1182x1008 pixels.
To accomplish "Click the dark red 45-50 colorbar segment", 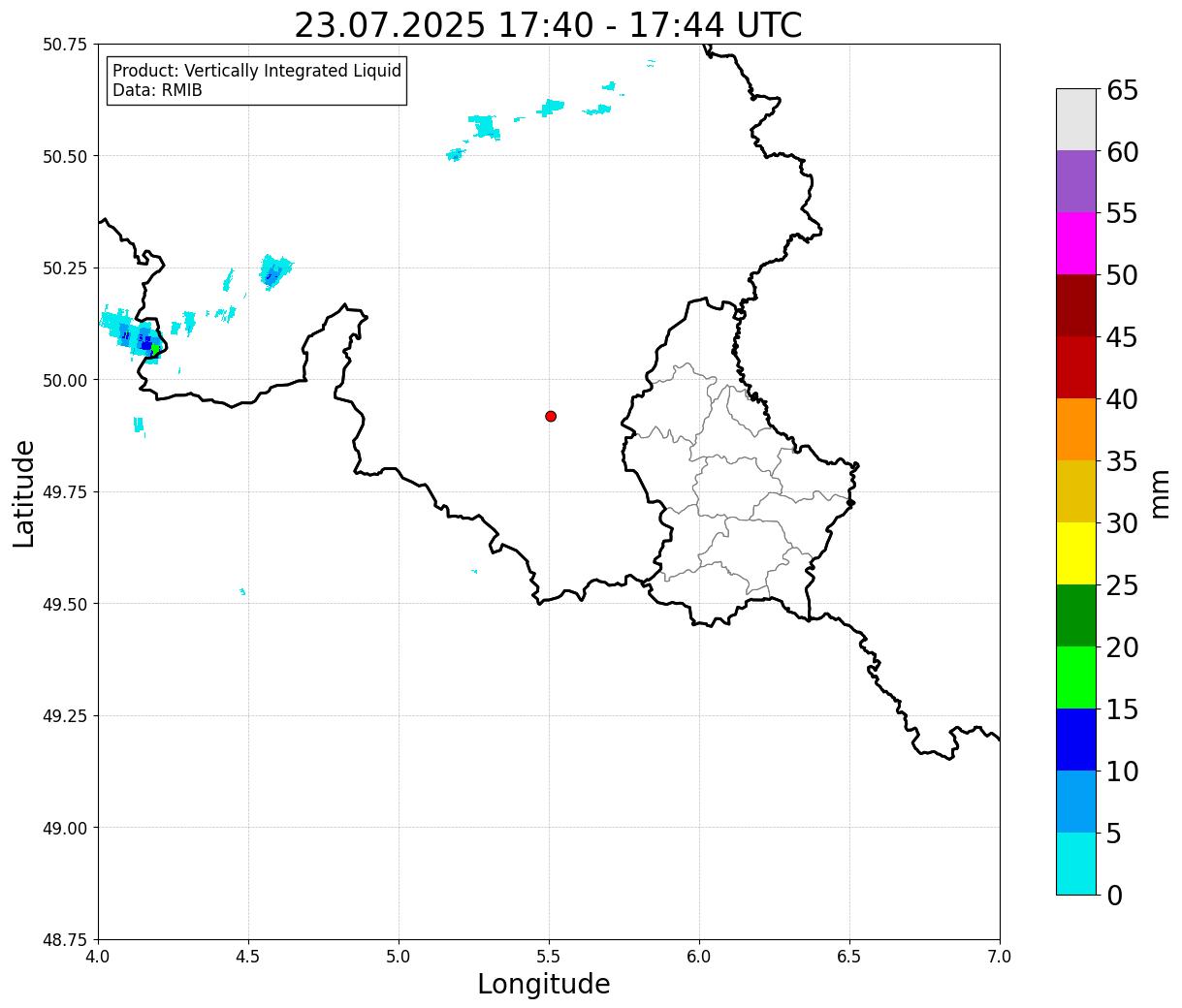I will tap(1076, 305).
